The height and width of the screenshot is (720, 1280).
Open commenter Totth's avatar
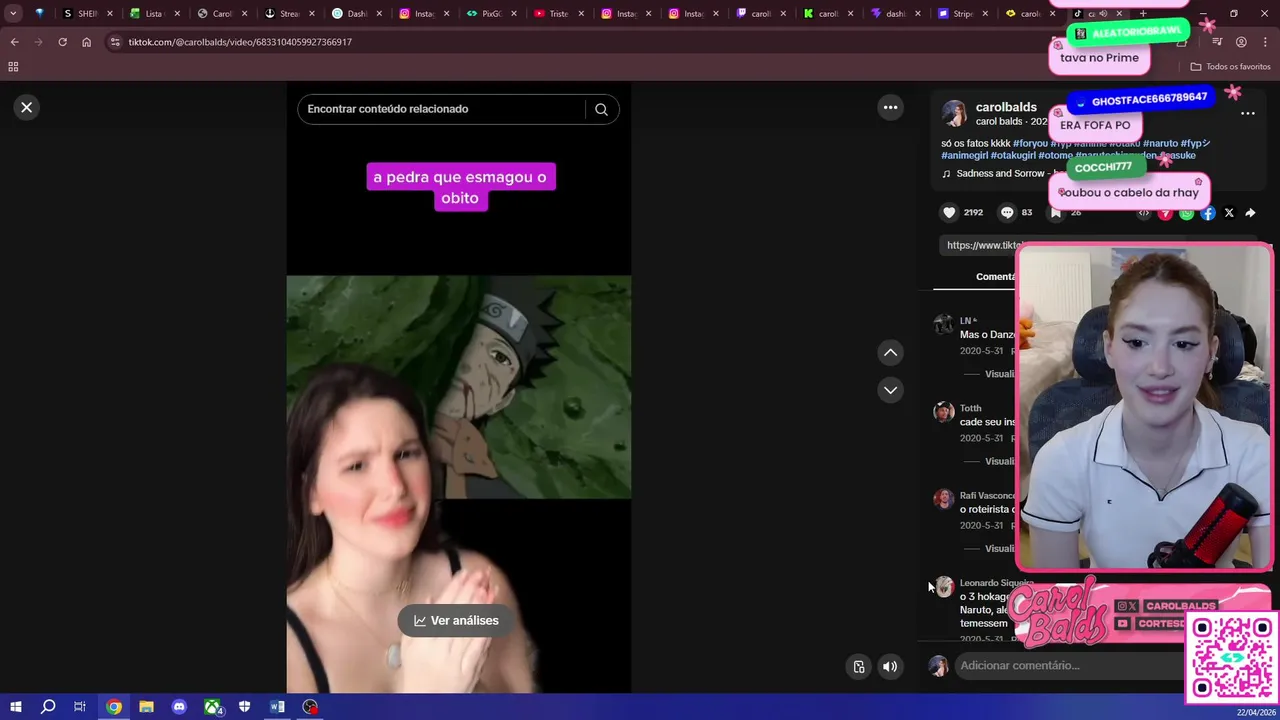pos(943,412)
